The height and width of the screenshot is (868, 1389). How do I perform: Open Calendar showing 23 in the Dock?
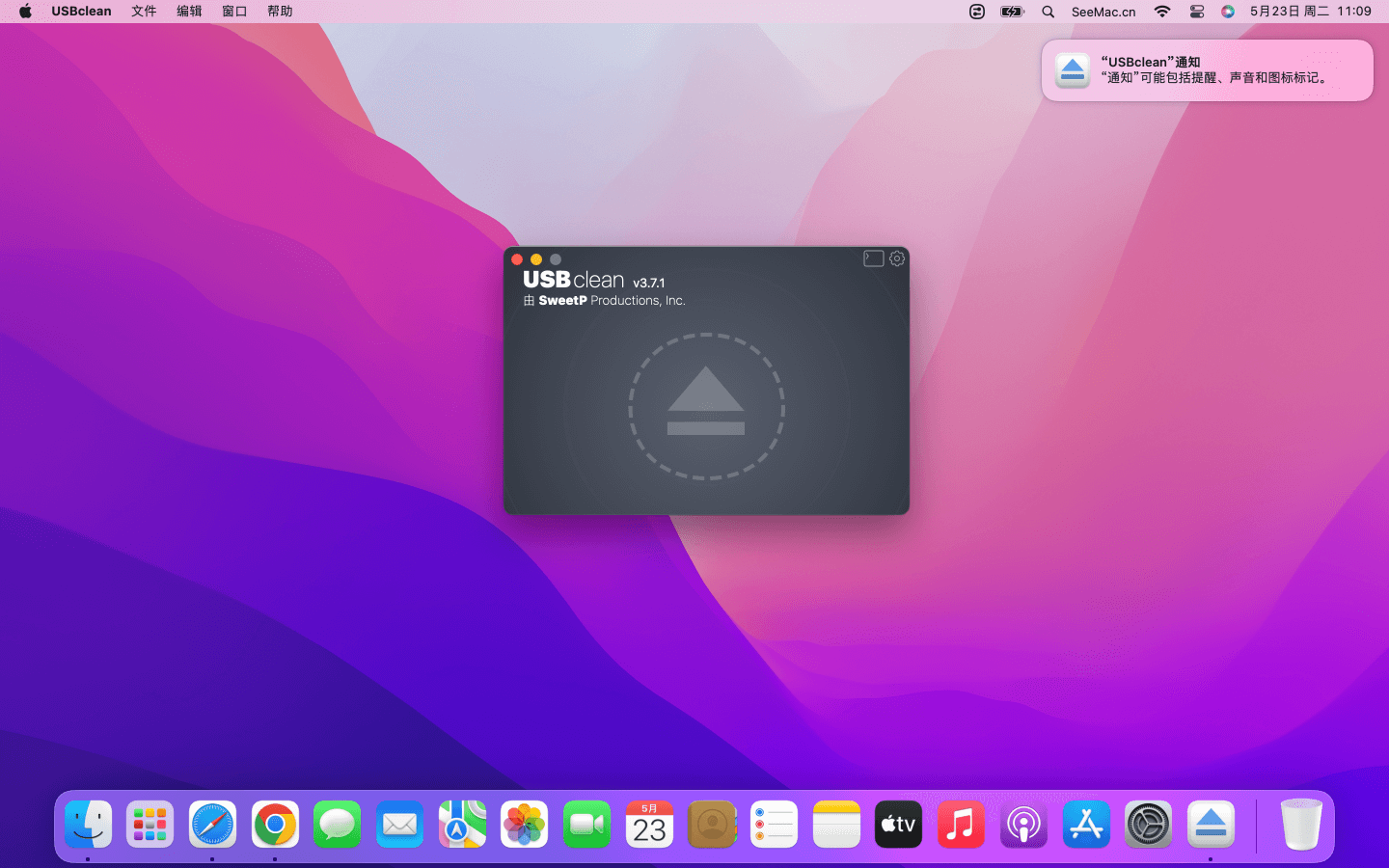point(649,825)
